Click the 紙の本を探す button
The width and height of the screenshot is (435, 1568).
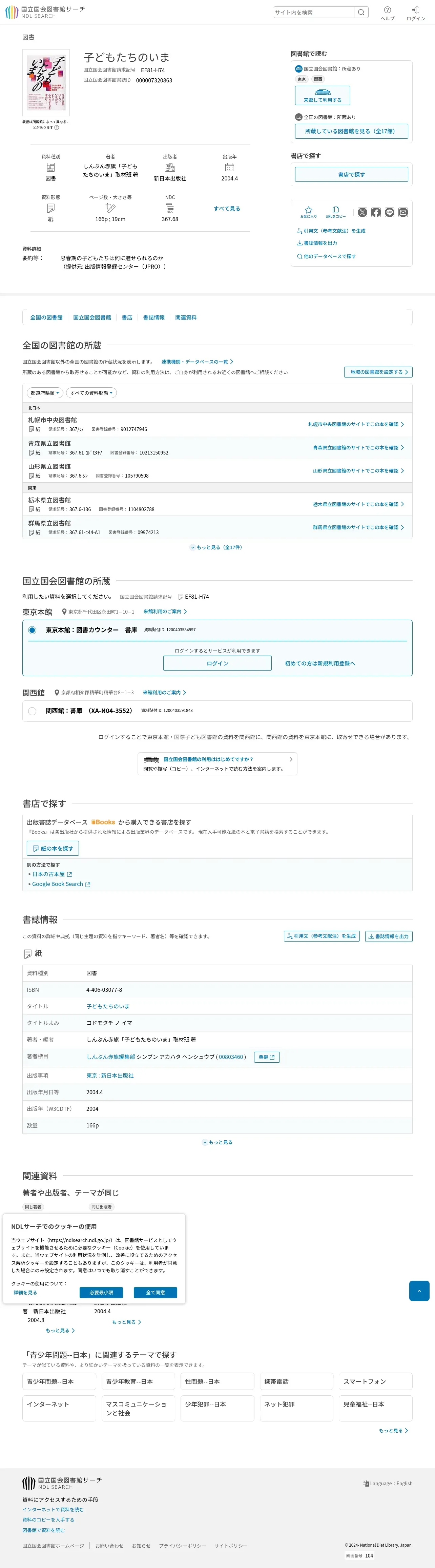[52, 848]
